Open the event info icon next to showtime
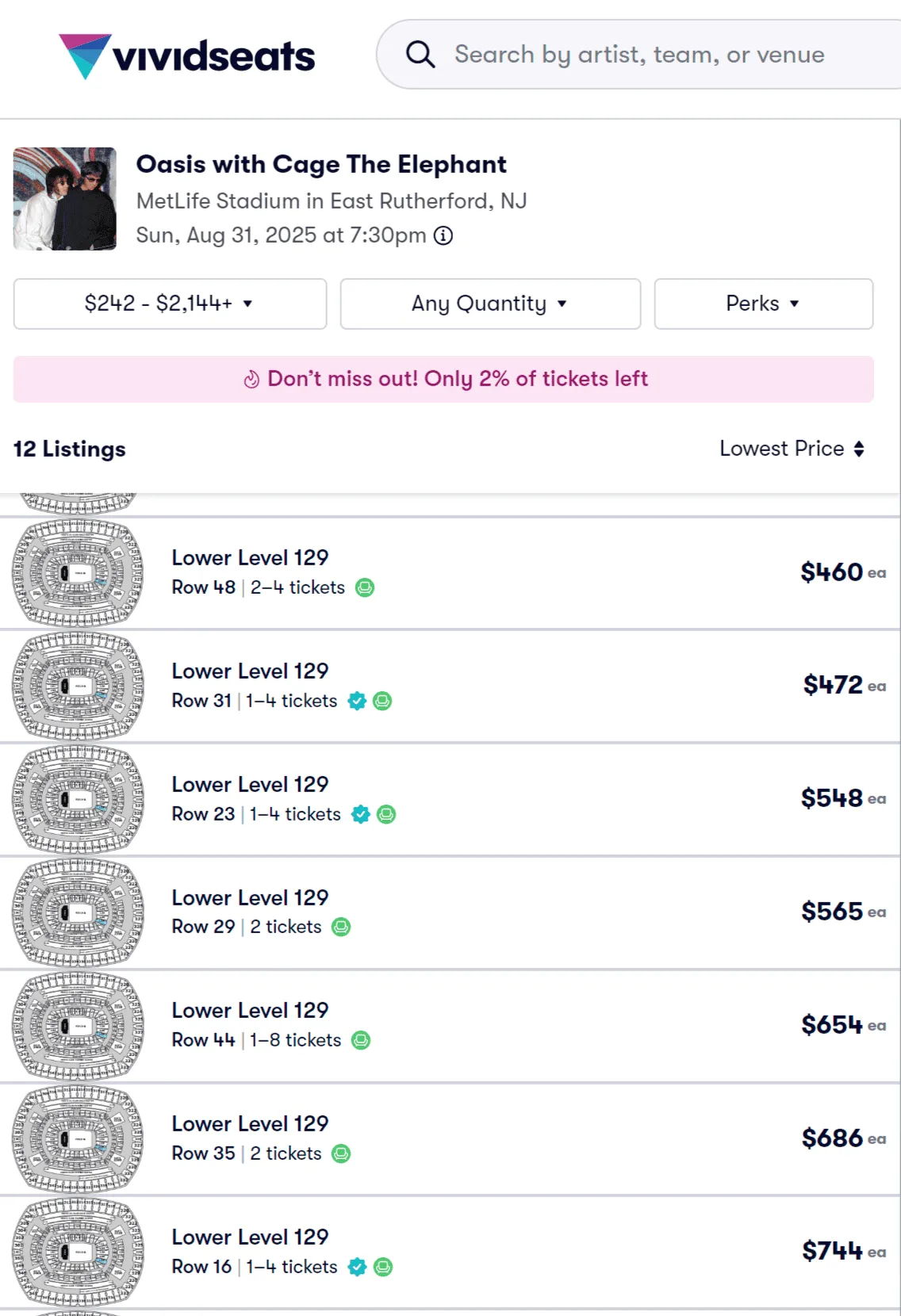901x1316 pixels. pos(444,235)
